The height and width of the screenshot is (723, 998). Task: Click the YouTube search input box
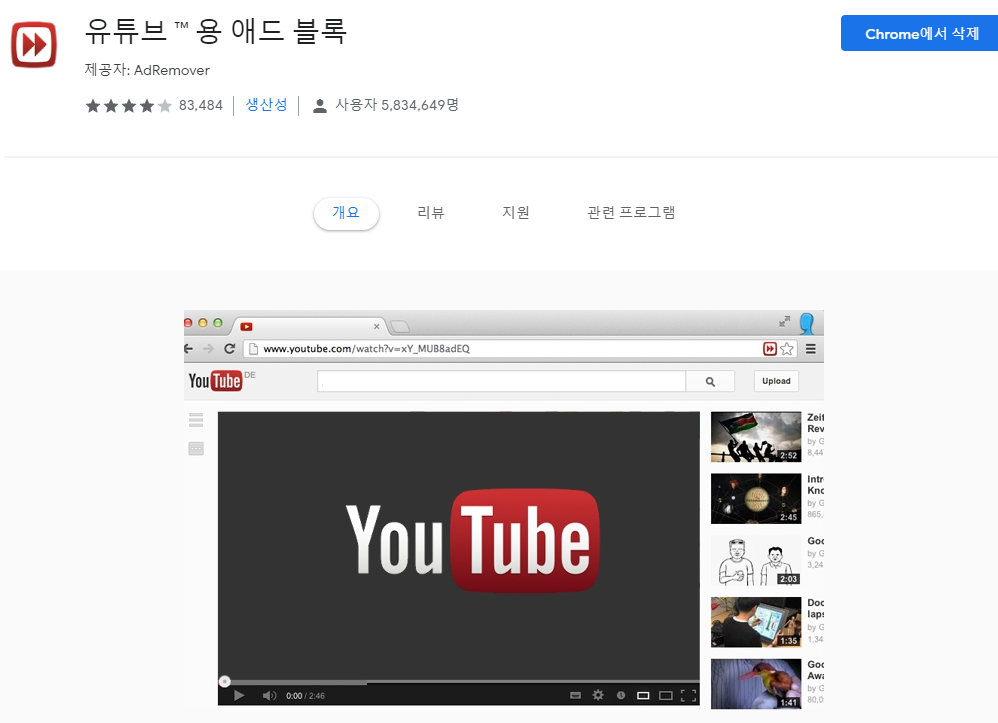click(x=502, y=381)
